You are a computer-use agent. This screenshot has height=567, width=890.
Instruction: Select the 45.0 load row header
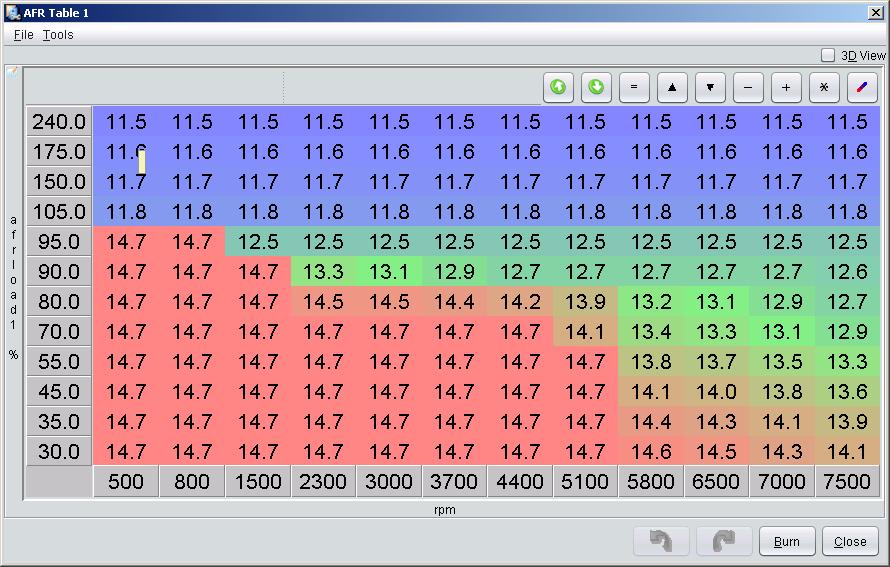click(59, 392)
